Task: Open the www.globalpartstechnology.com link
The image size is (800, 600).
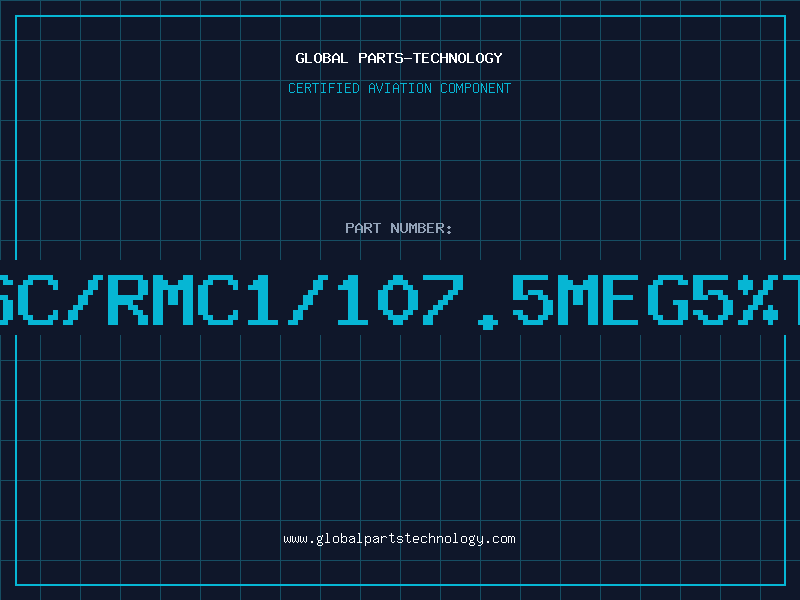Action: (x=399, y=539)
